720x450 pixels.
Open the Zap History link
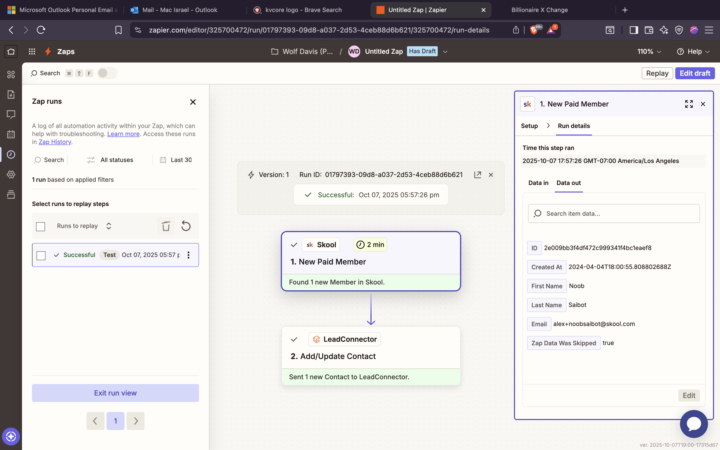(55, 142)
